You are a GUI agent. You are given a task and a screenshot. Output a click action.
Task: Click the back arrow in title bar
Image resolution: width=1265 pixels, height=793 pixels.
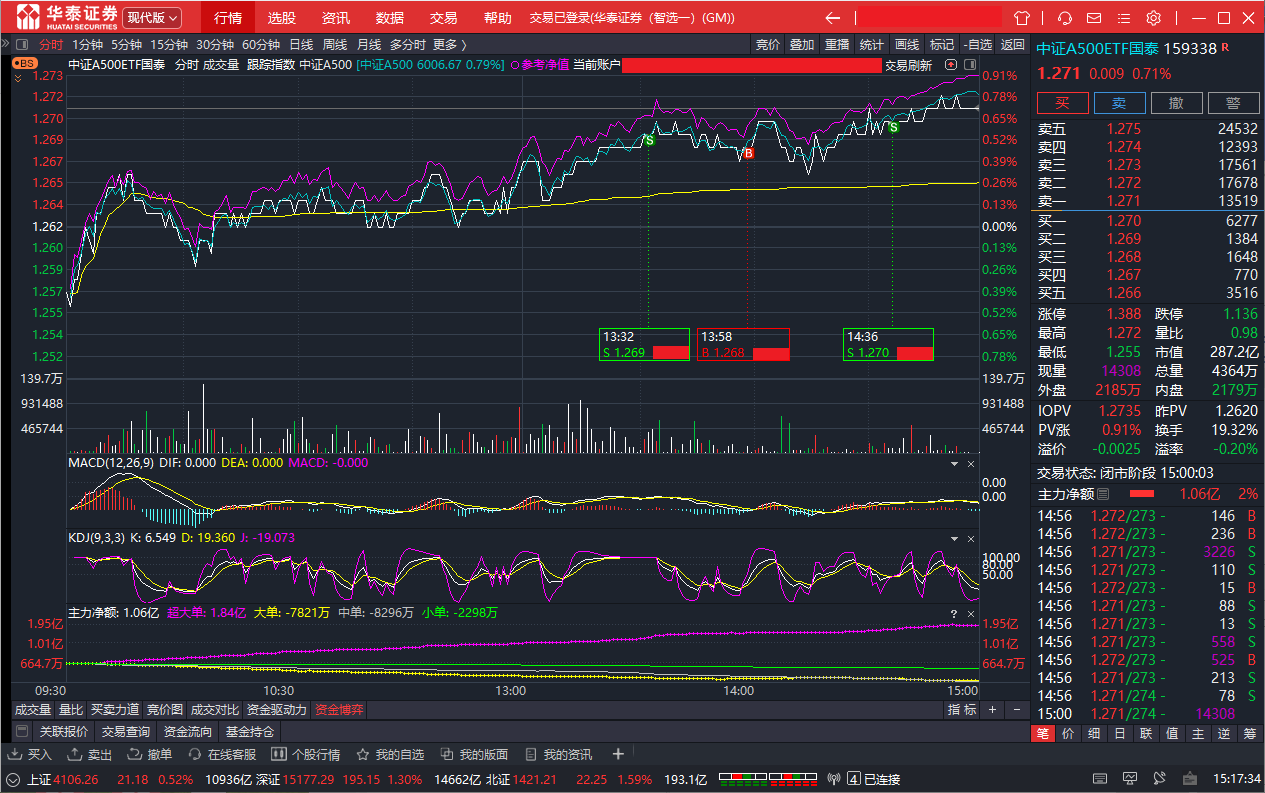[x=832, y=18]
